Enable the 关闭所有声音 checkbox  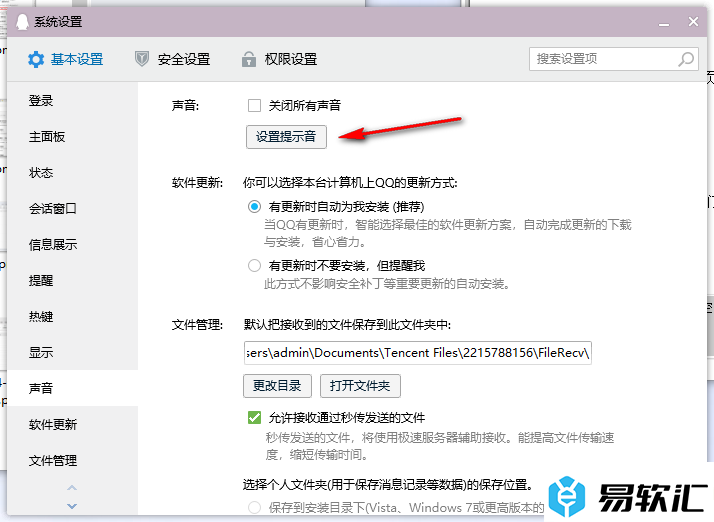254,106
